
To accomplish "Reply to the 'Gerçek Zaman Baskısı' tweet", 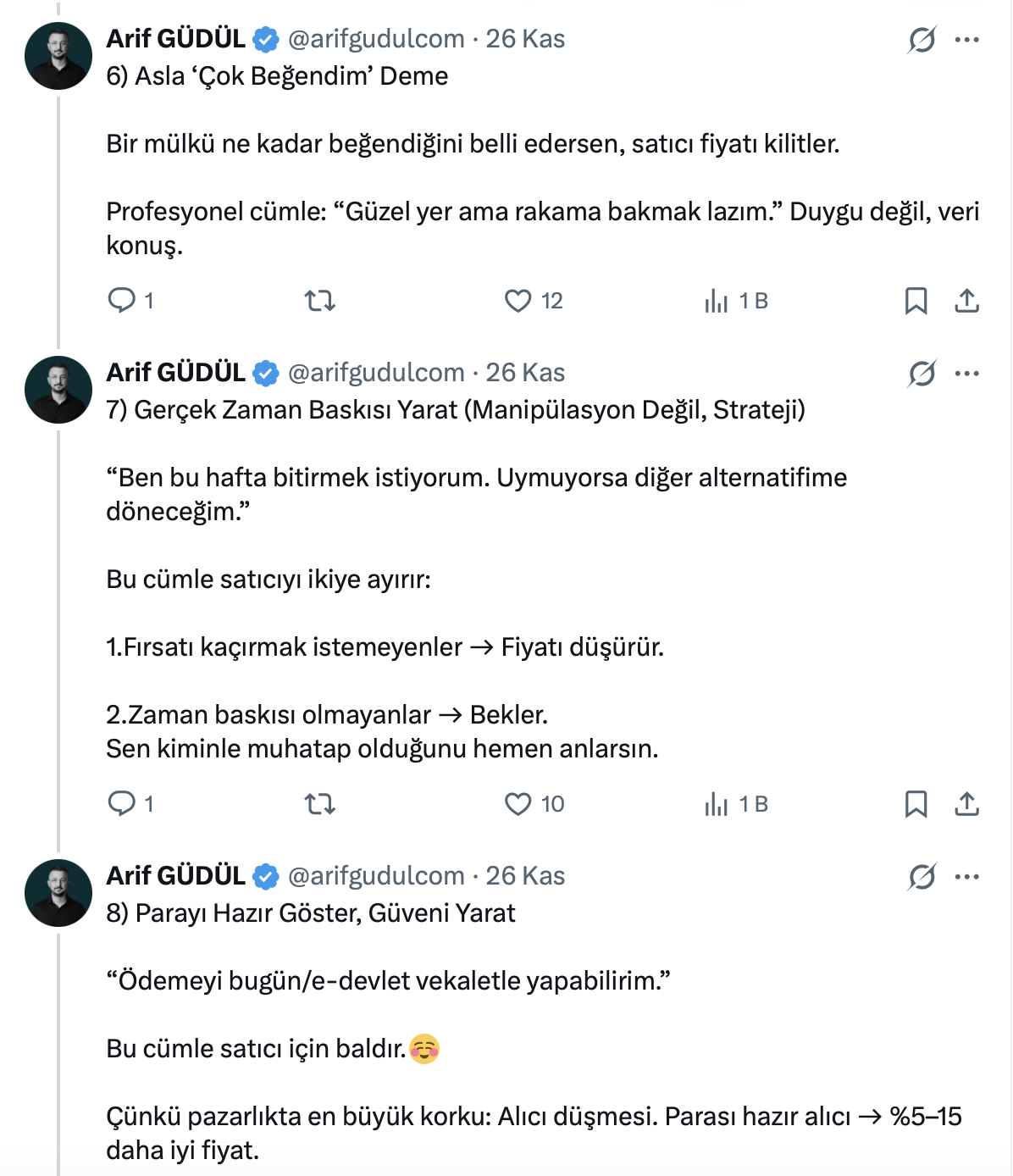I will pyautogui.click(x=122, y=804).
